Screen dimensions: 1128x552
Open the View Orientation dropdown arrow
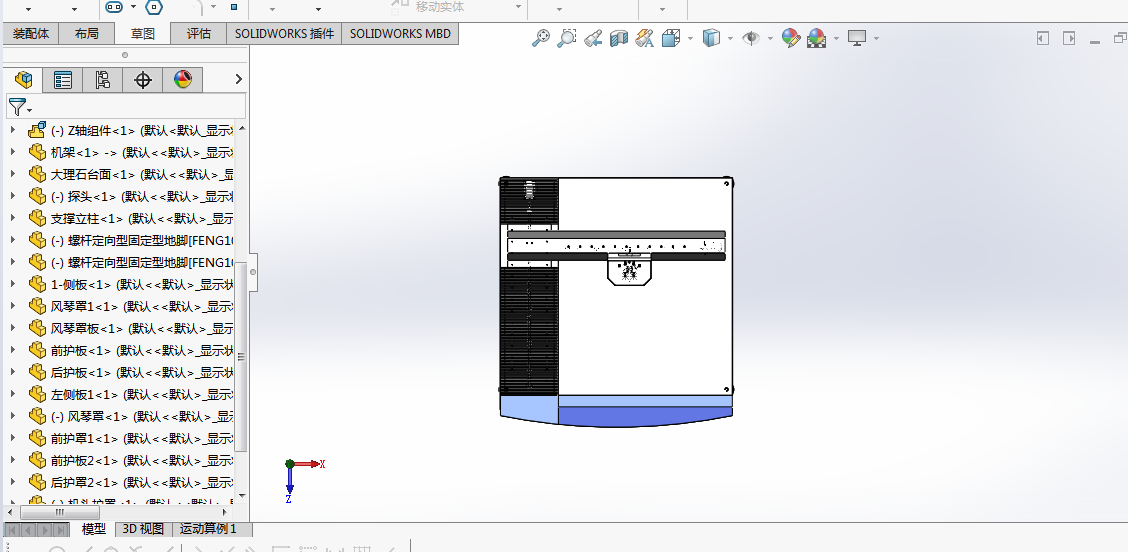point(691,38)
